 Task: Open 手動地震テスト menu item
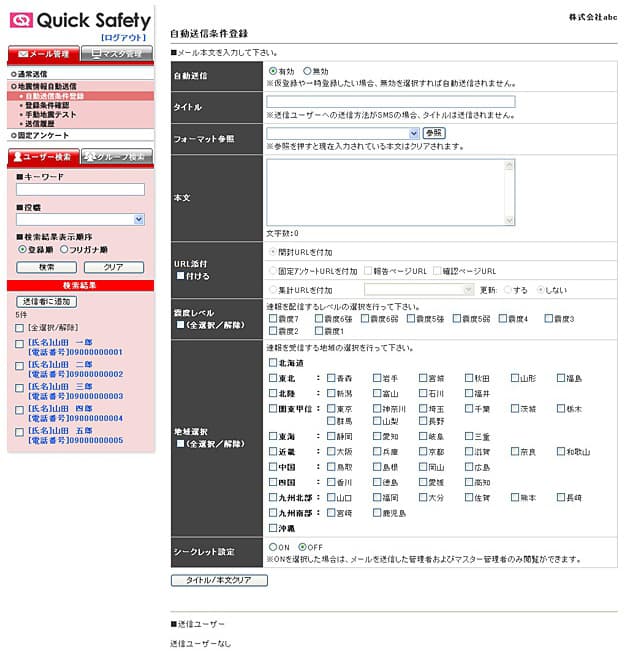tap(50, 114)
